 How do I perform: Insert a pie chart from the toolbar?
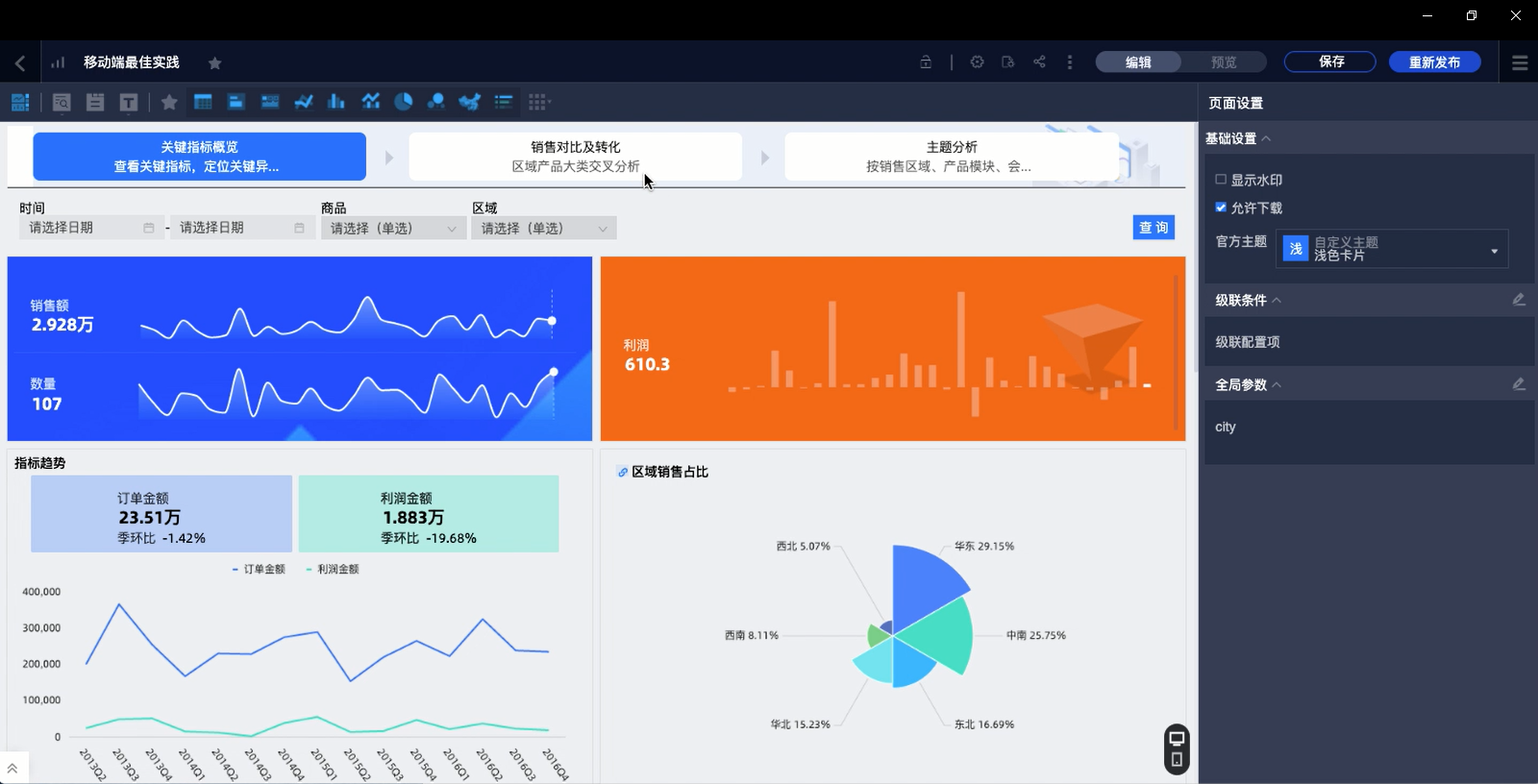pos(404,102)
